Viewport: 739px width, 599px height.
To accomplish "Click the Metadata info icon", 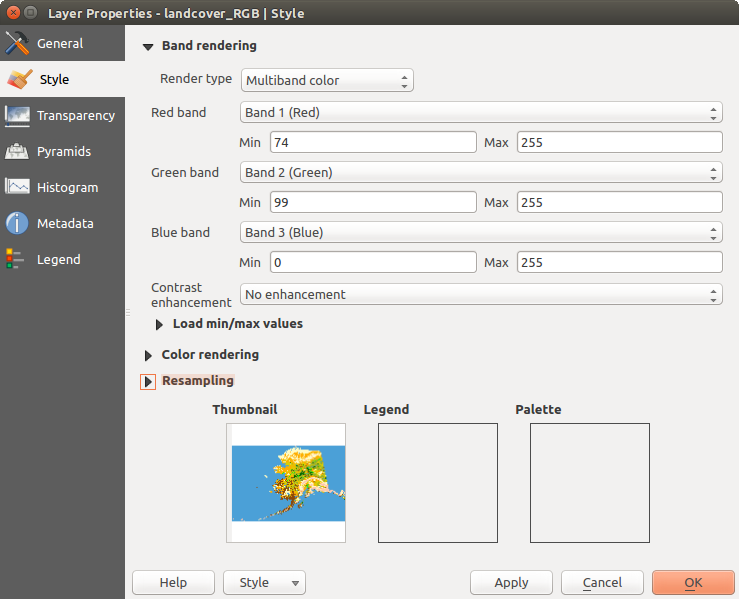I will tap(17, 224).
